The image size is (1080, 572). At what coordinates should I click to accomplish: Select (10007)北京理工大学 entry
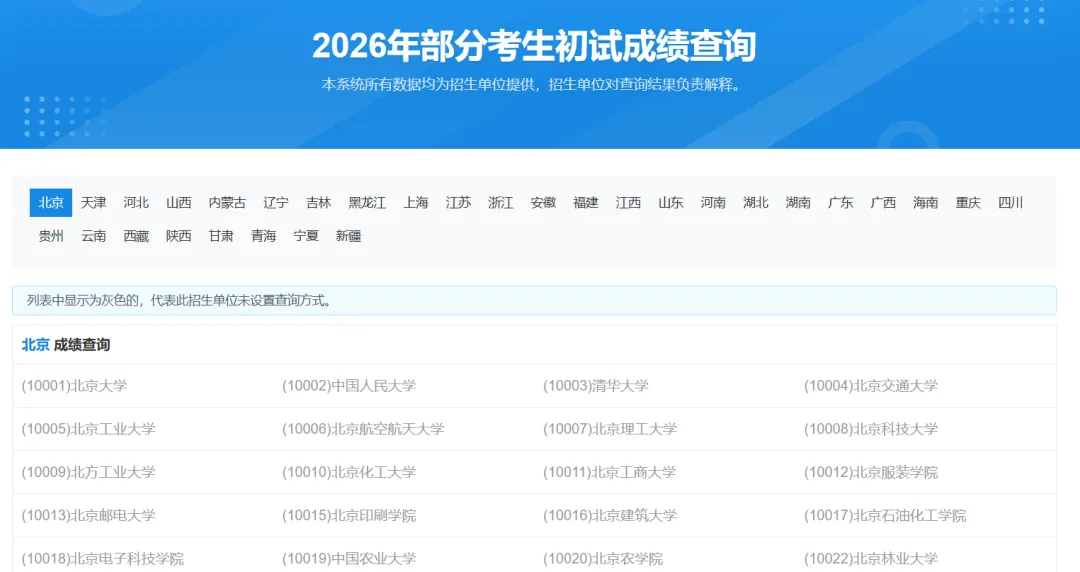[610, 429]
